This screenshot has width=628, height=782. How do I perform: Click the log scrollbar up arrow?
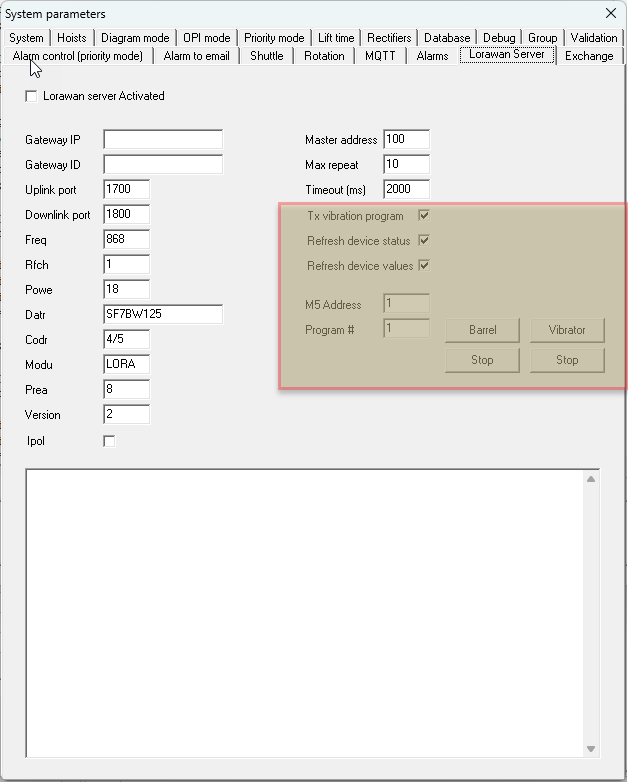tap(591, 479)
